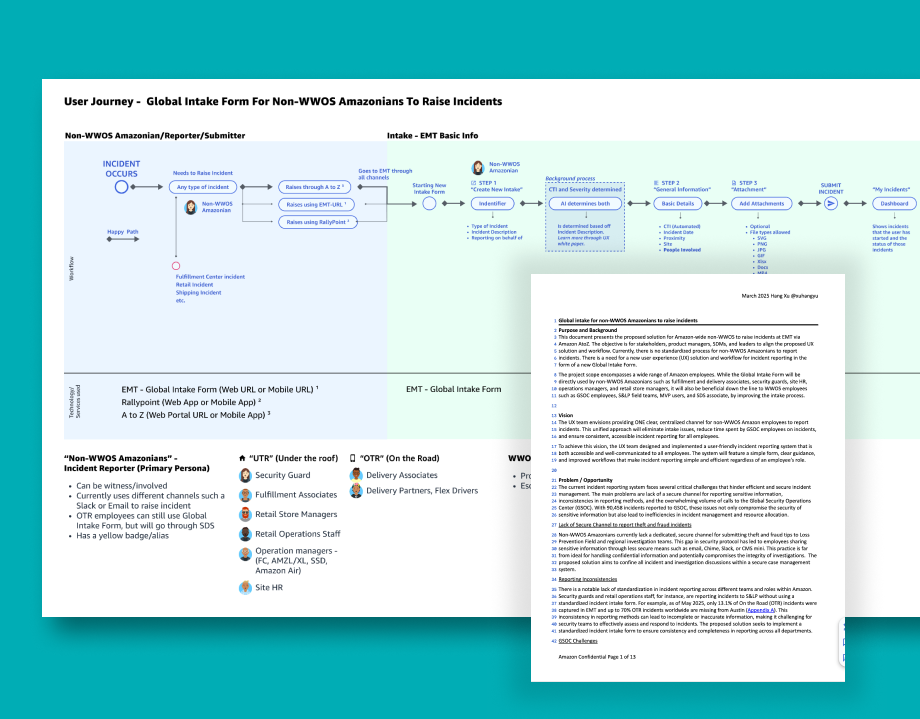The image size is (920, 719).
Task: Click the Incident Reporter (Primary Persona) heading
Action: tap(137, 468)
